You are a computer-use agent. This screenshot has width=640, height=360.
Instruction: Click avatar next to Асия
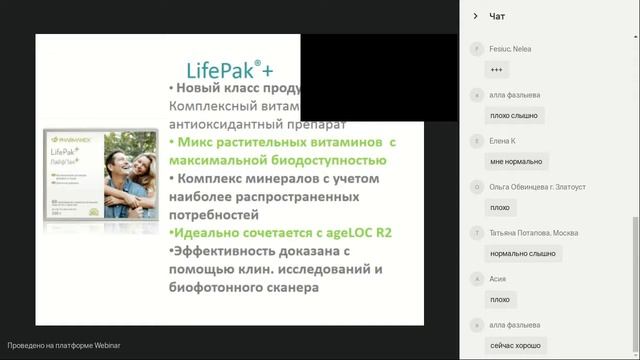click(x=476, y=279)
